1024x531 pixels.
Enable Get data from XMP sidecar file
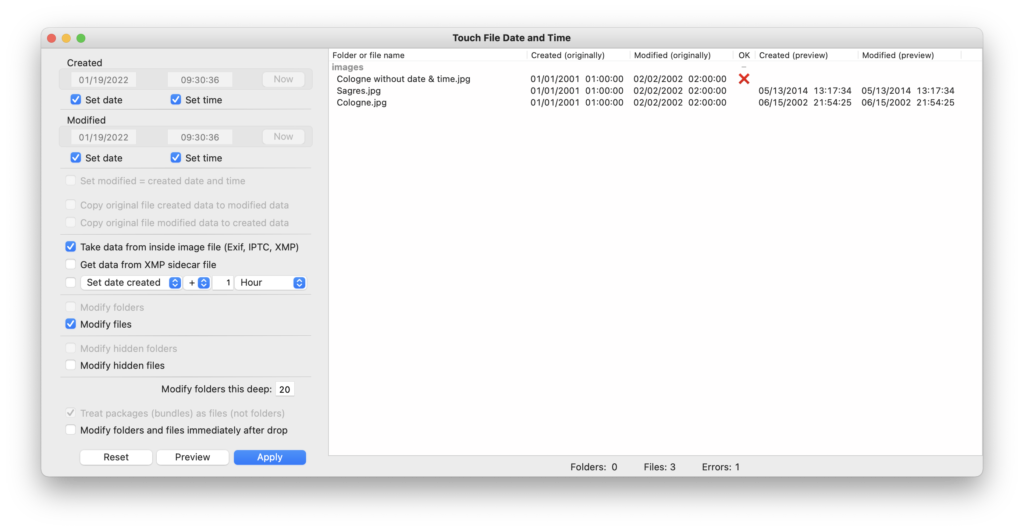(x=71, y=265)
